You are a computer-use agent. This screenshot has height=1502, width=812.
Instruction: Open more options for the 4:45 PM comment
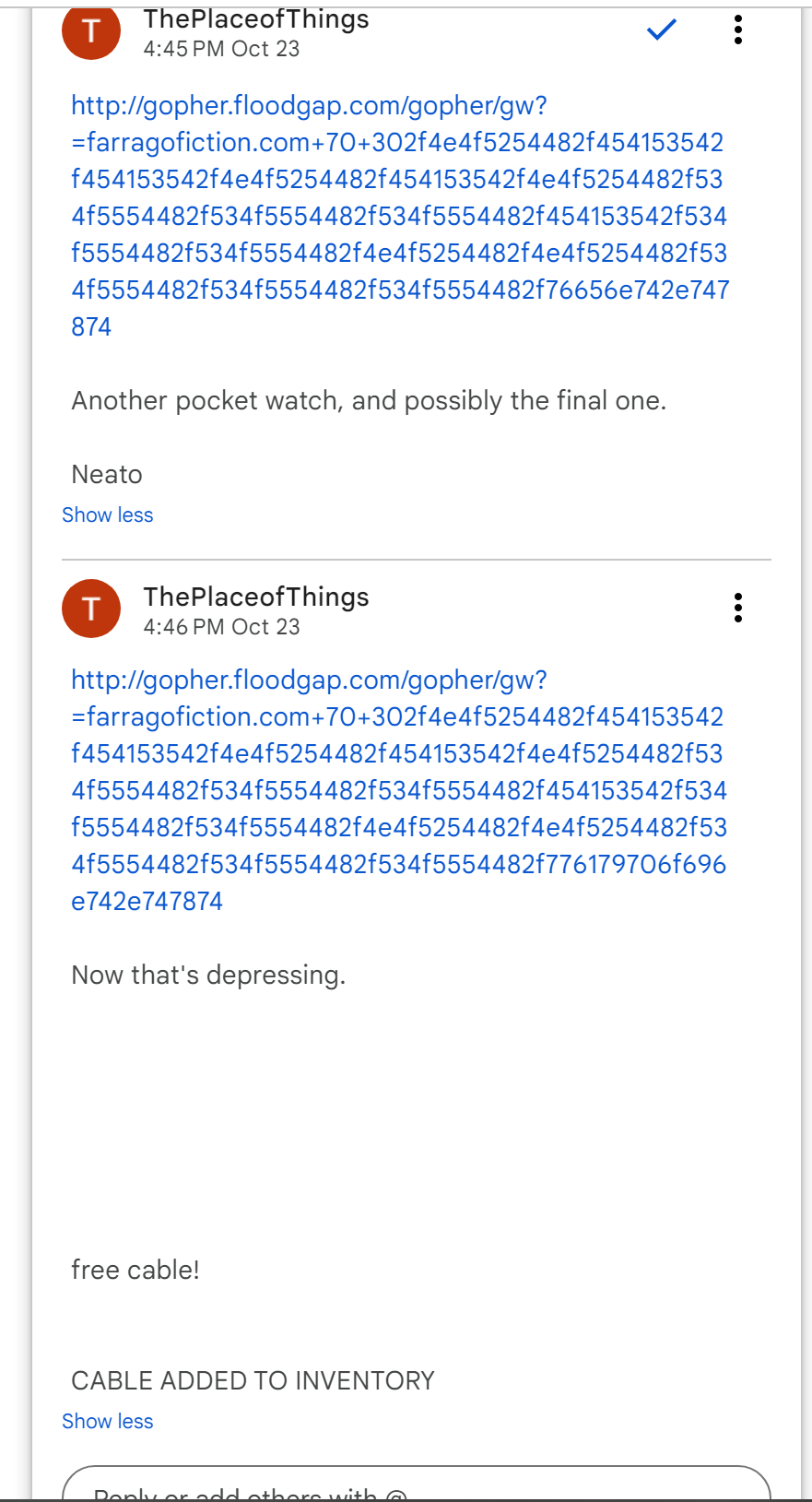pos(737,30)
